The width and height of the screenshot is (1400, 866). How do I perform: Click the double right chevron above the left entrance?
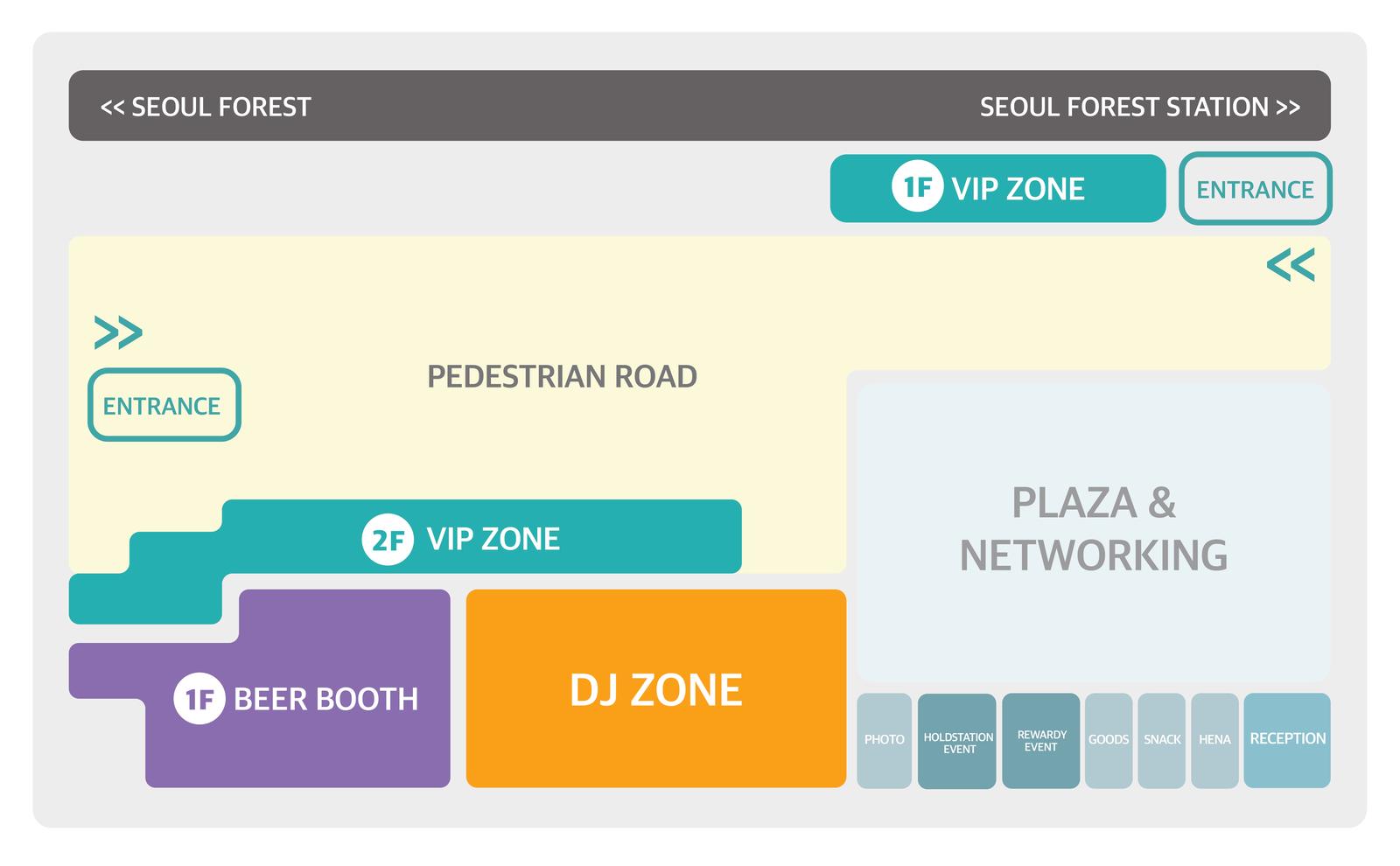118,332
